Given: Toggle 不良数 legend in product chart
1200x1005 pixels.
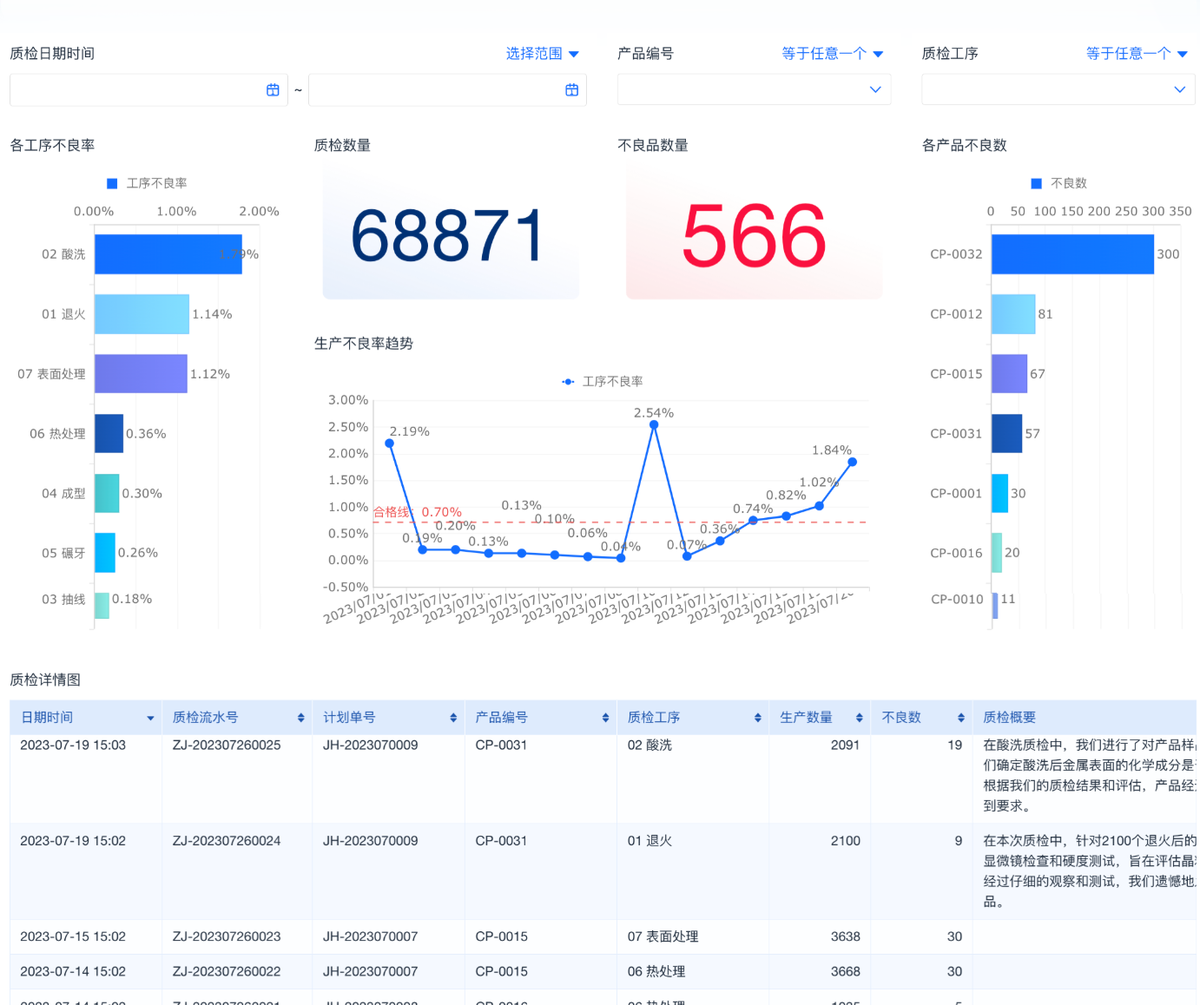Looking at the screenshot, I should click(x=1059, y=183).
